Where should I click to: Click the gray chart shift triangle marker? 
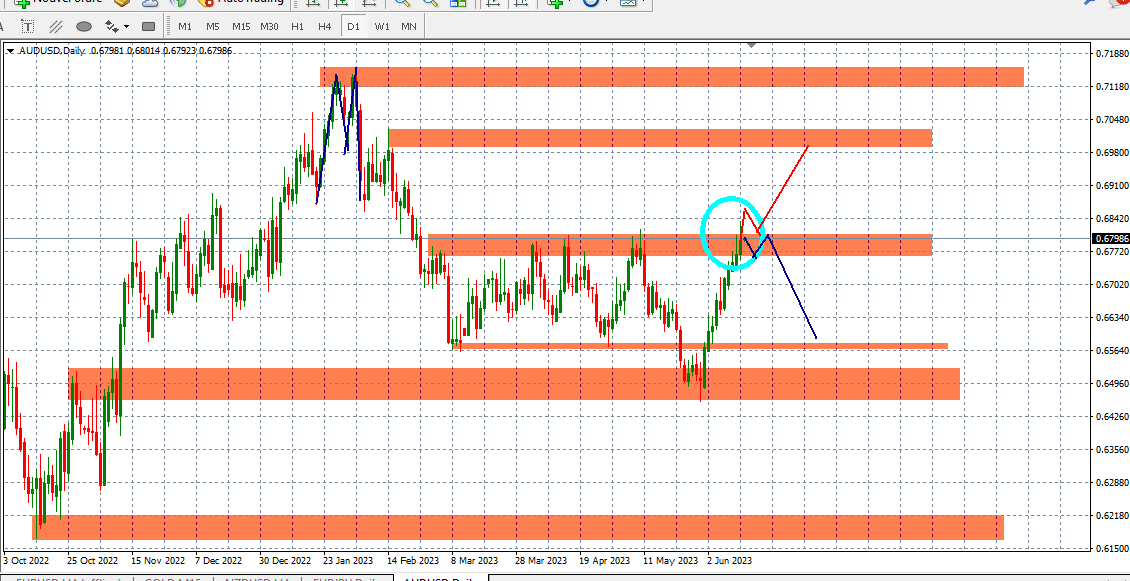tap(752, 45)
